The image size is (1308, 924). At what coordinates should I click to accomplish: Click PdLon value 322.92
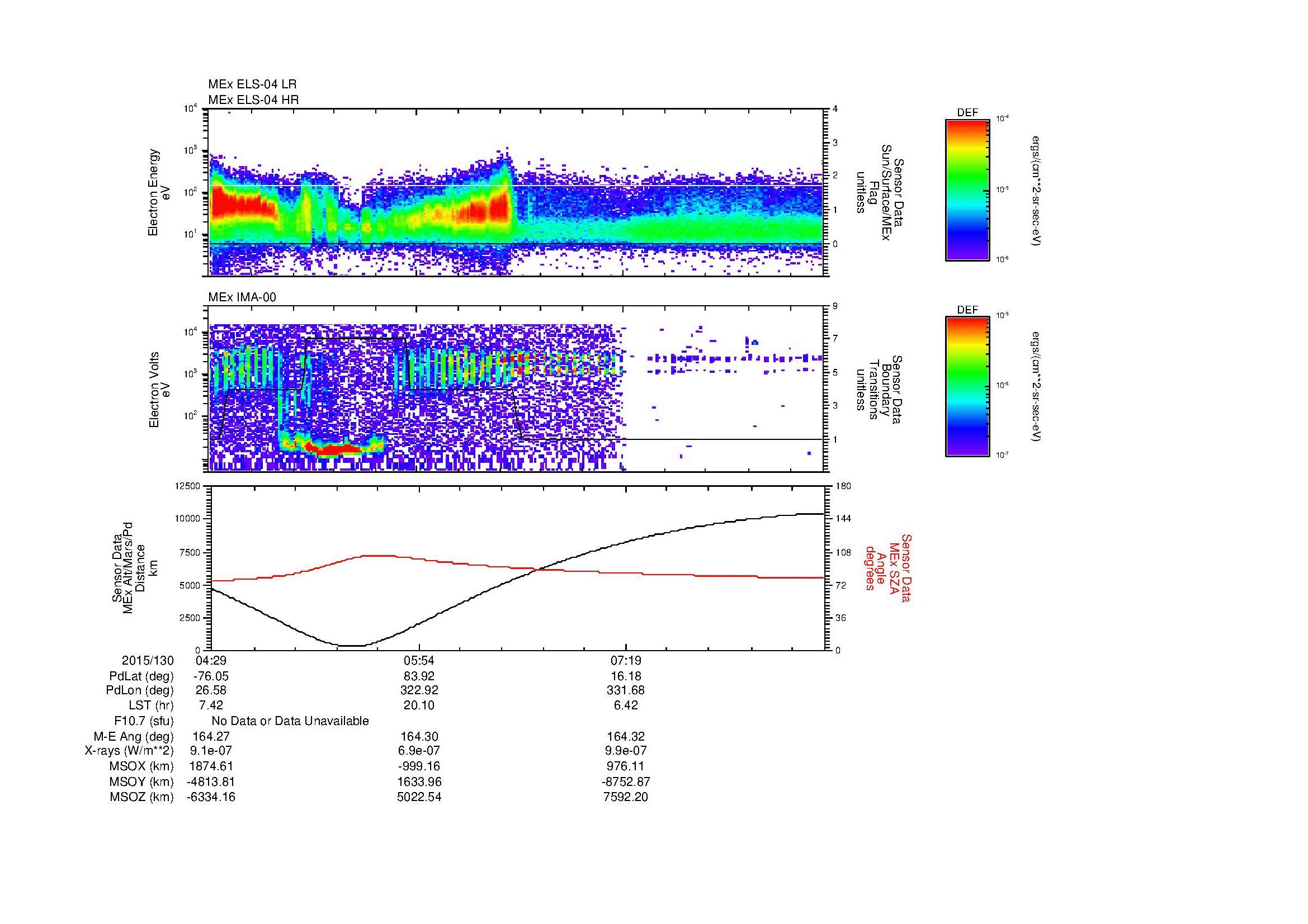point(419,690)
